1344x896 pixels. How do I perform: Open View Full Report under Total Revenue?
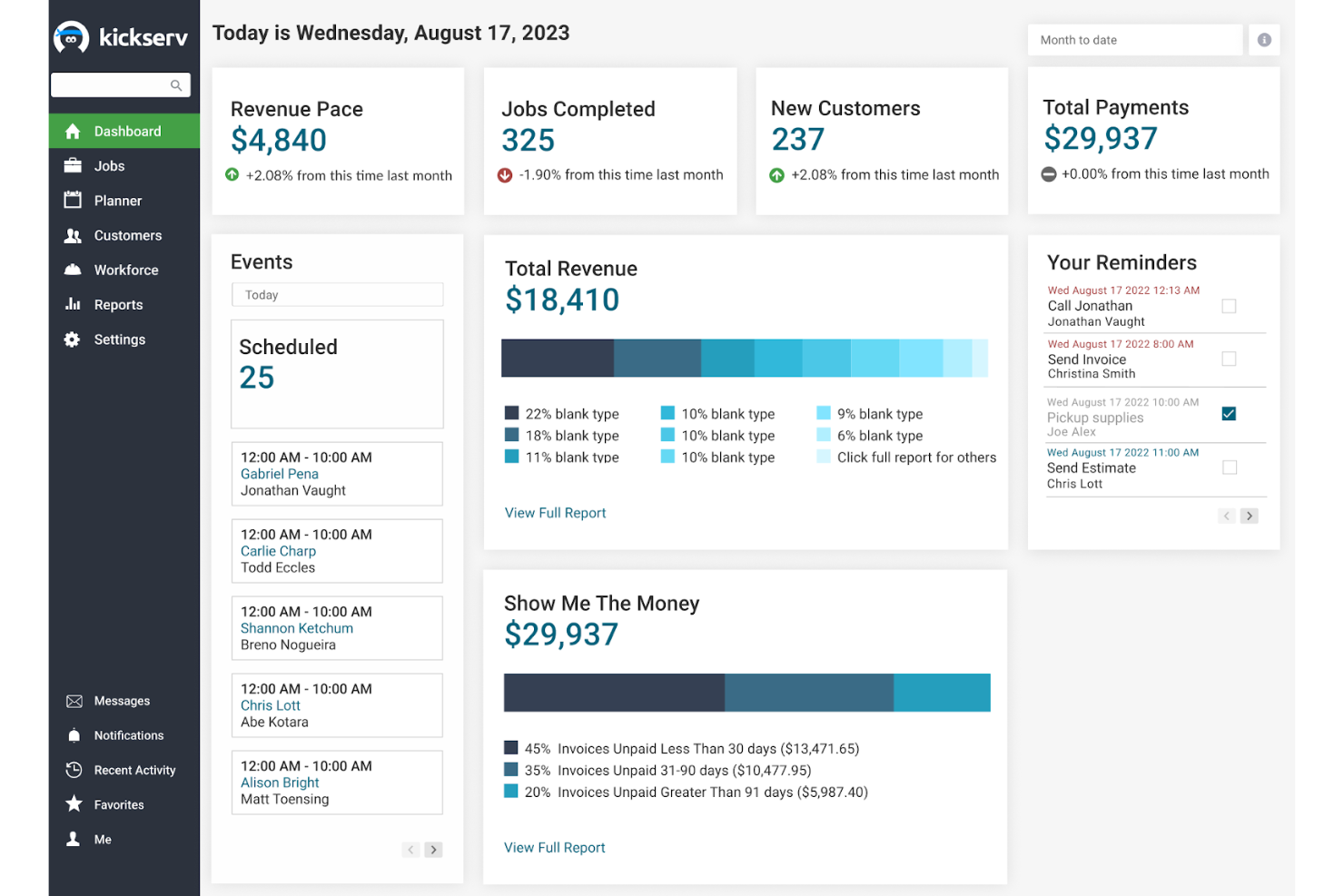click(555, 513)
